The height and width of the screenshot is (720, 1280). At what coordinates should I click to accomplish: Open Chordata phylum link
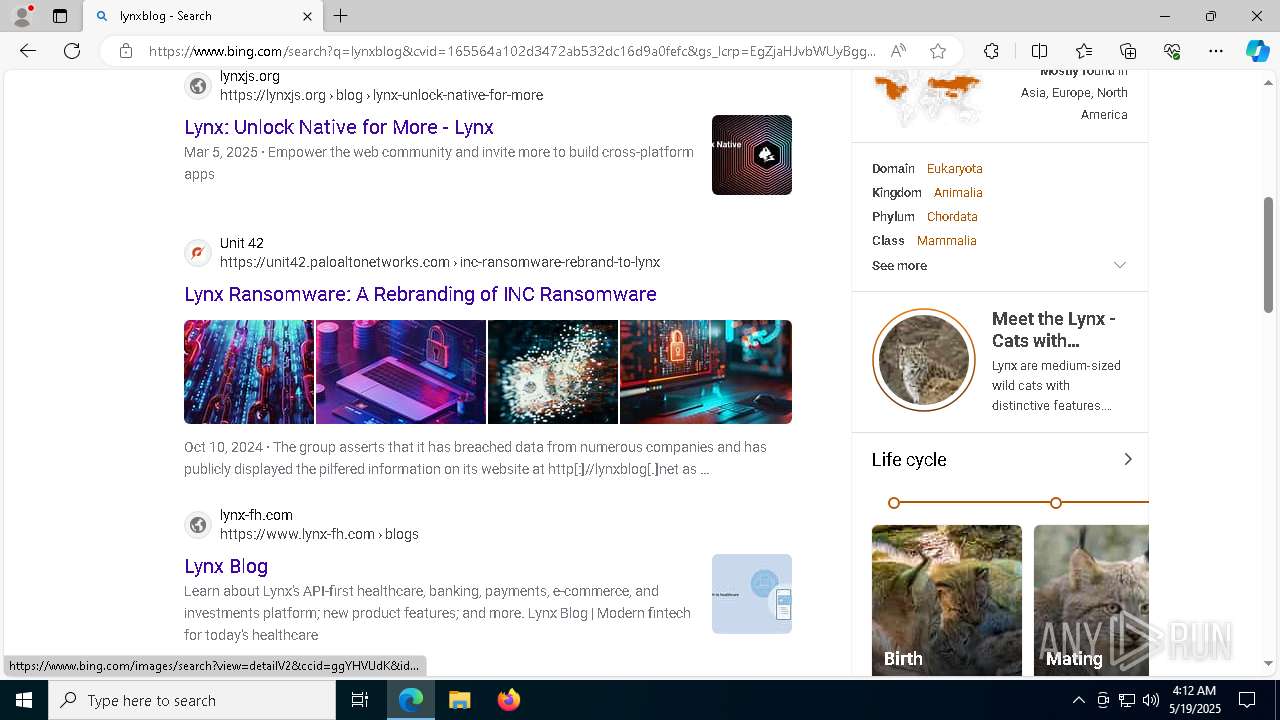coord(952,217)
